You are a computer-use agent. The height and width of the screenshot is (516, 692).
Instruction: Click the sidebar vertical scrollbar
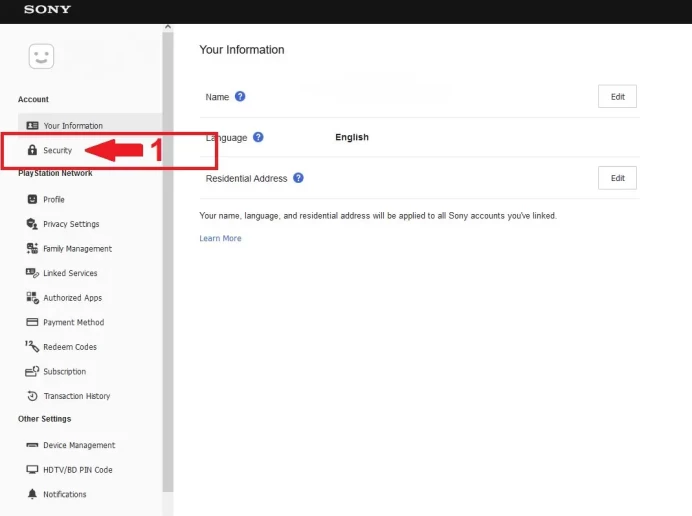168,261
